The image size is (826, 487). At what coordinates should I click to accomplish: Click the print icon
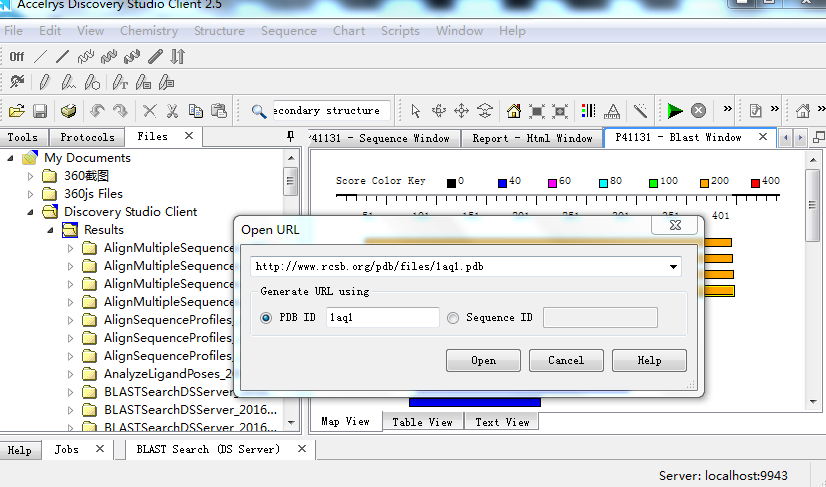pyautogui.click(x=68, y=111)
